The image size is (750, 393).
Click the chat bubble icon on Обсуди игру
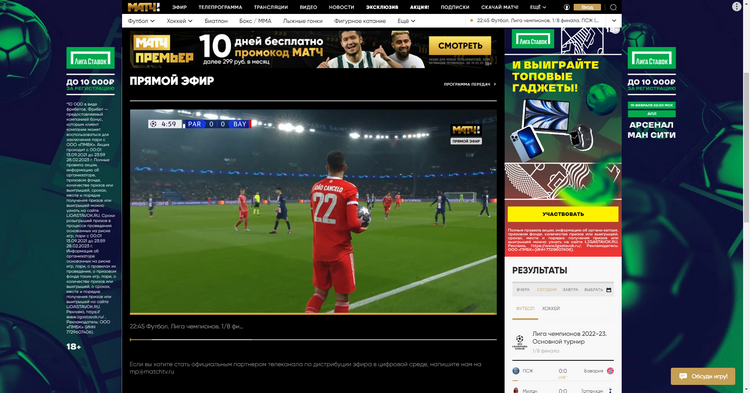coord(683,376)
